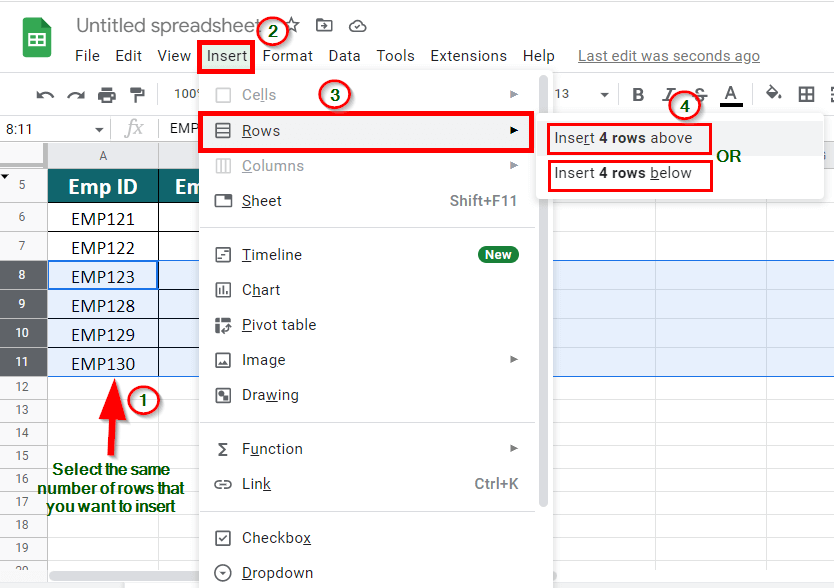Select Image from the Insert menu
834x588 pixels.
pos(367,360)
